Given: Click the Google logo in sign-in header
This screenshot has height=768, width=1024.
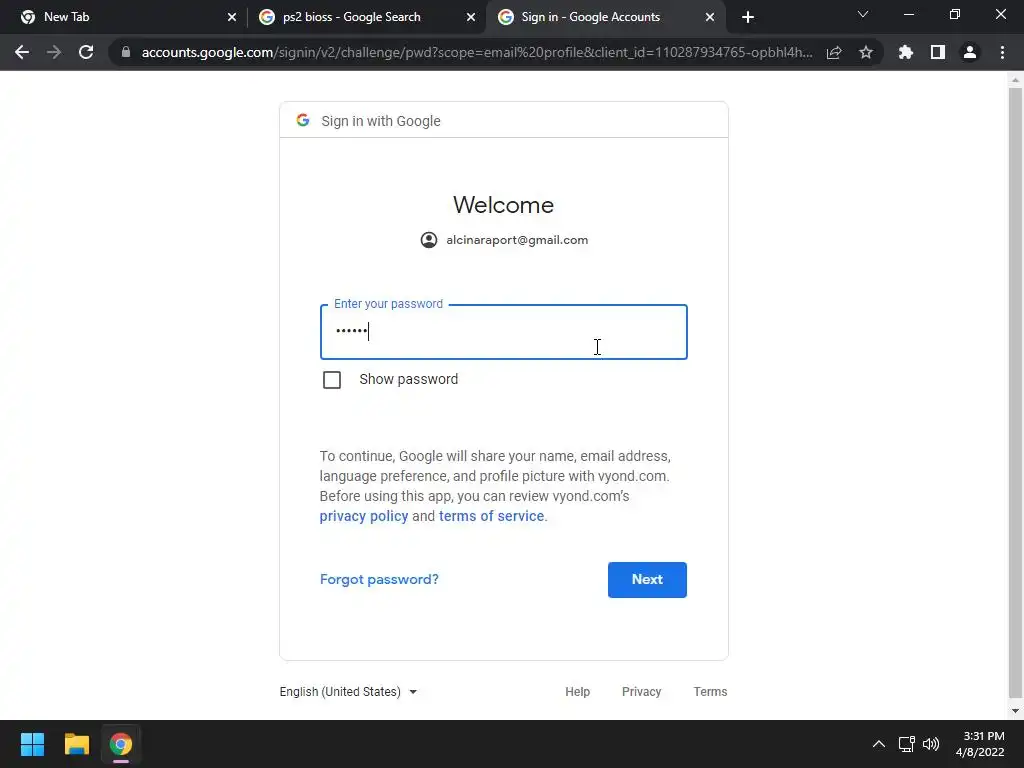Looking at the screenshot, I should click(302, 120).
